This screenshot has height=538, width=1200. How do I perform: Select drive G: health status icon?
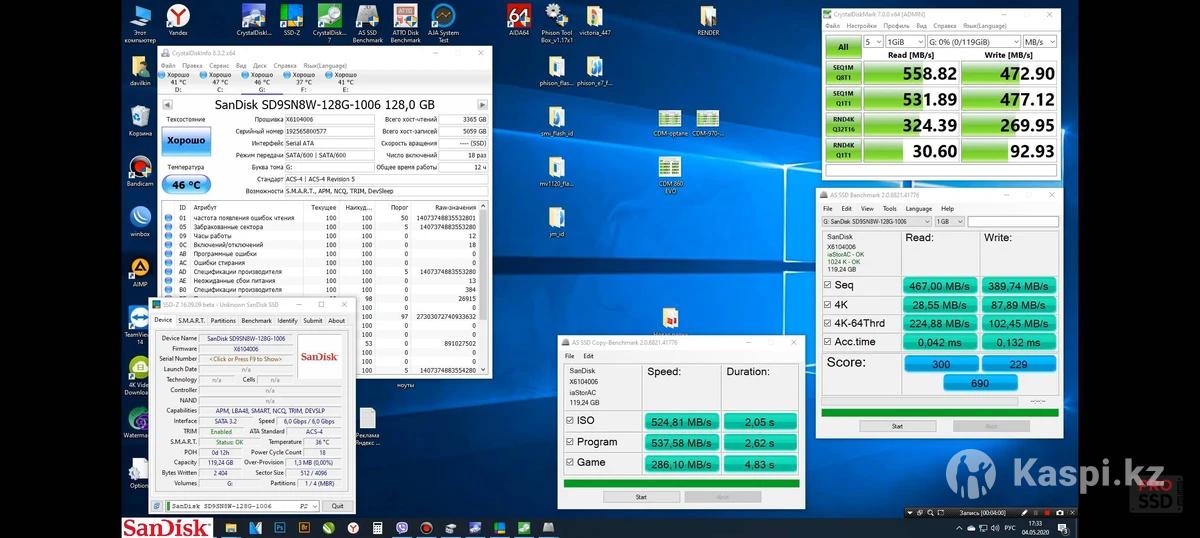[x=245, y=75]
